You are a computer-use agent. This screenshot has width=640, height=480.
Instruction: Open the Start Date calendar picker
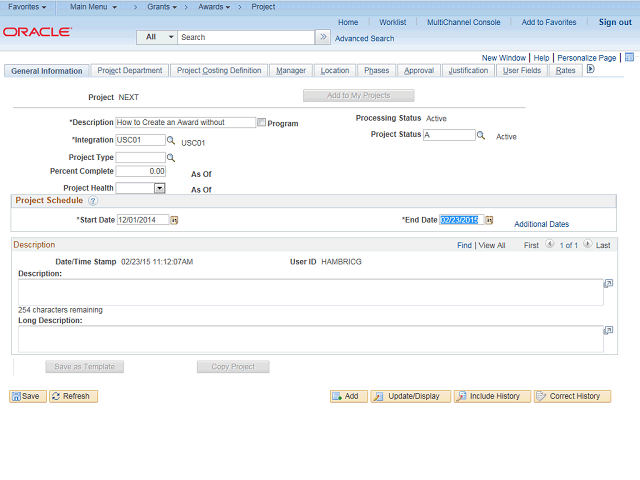[174, 220]
